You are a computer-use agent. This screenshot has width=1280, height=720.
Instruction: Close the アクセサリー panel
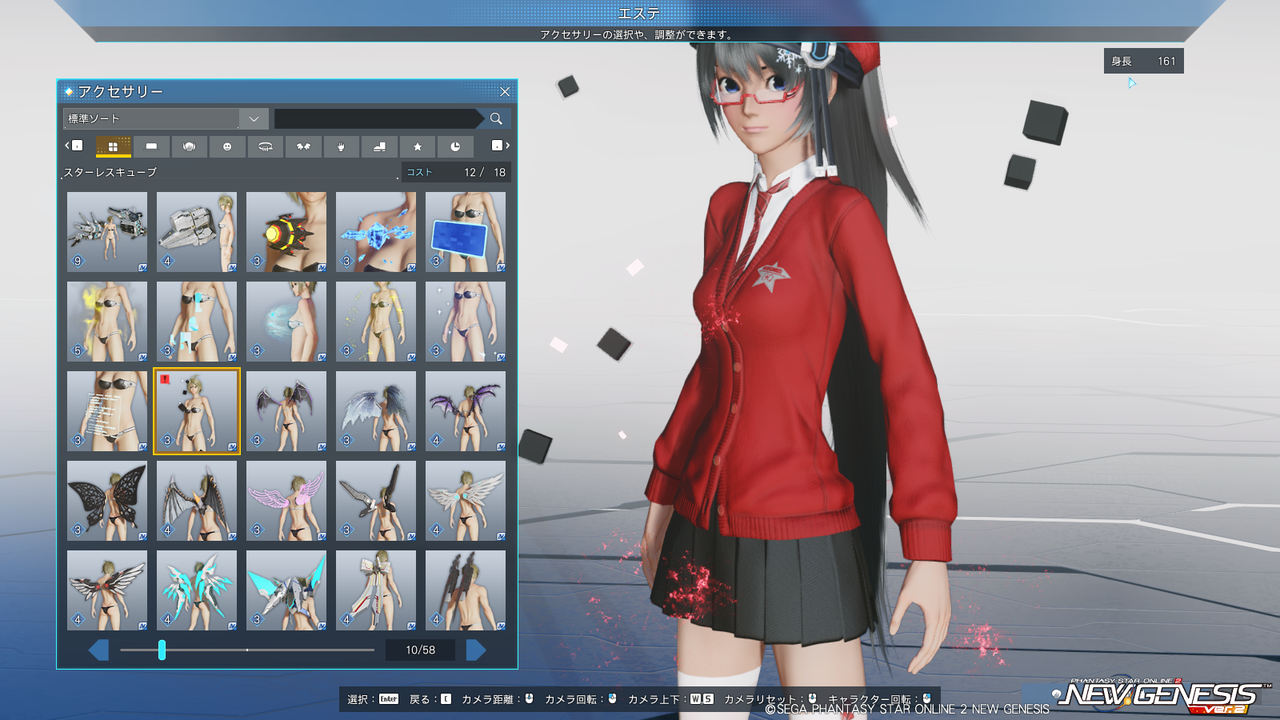pyautogui.click(x=505, y=91)
